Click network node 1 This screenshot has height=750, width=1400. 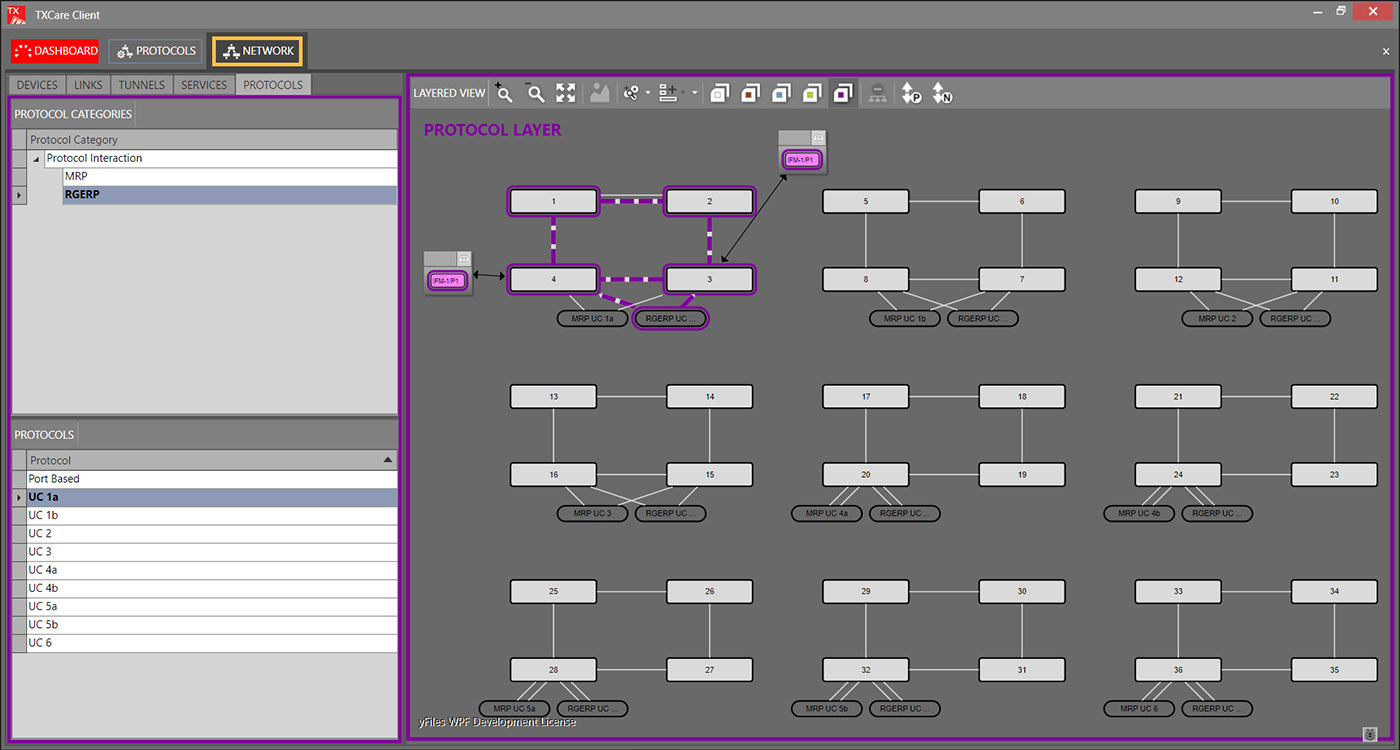pos(553,201)
